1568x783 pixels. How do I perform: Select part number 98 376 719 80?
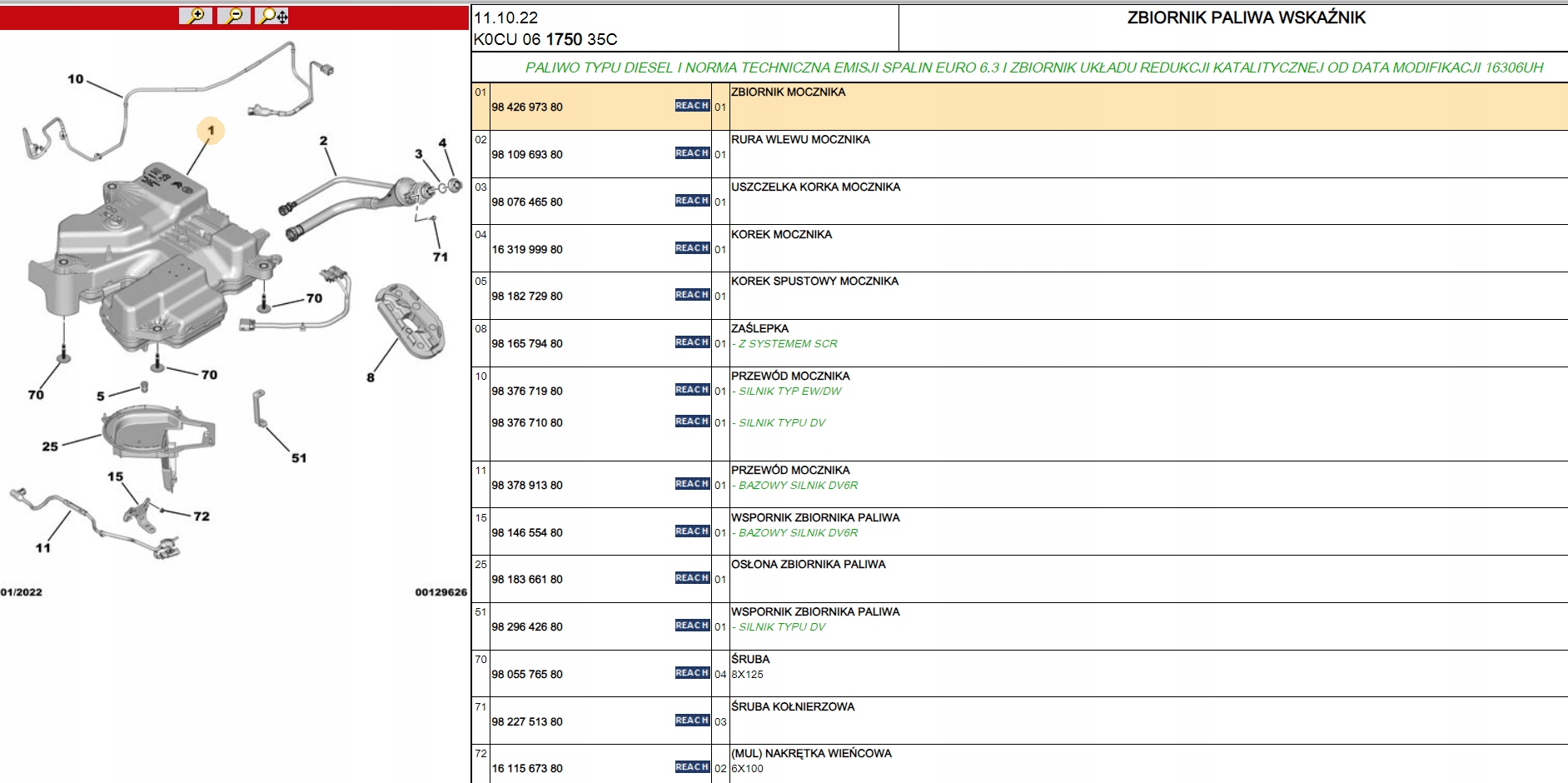[527, 391]
